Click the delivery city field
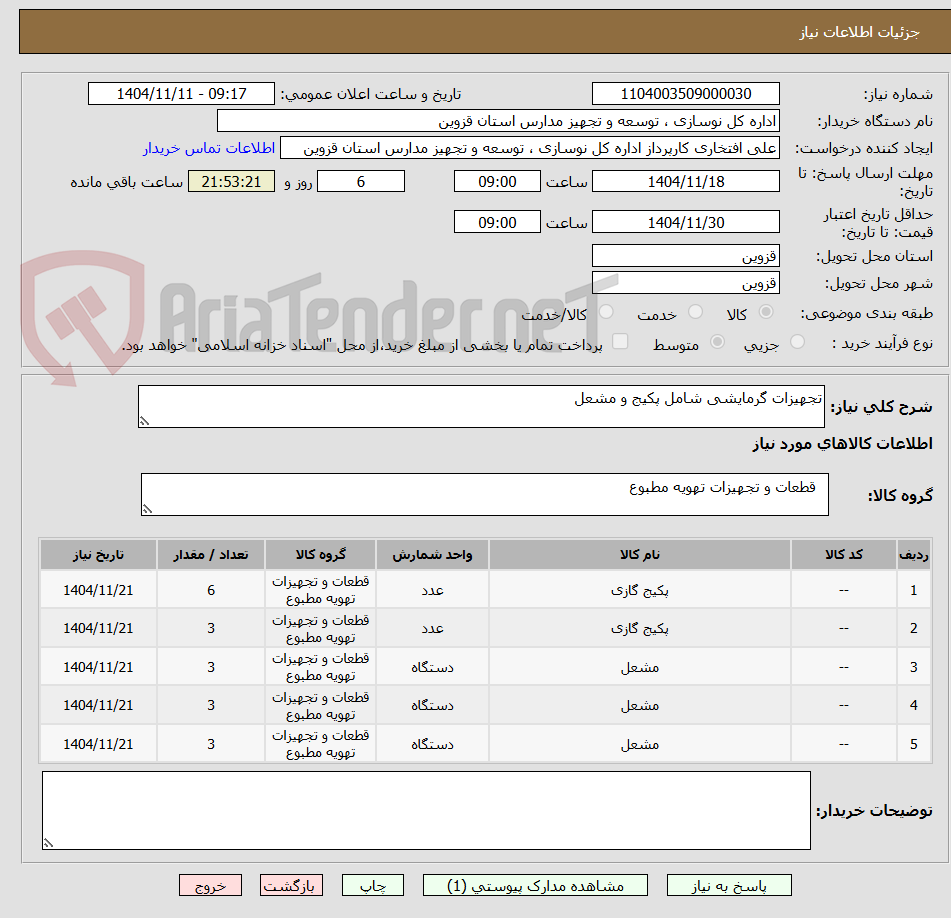This screenshot has width=951, height=918. click(x=686, y=283)
